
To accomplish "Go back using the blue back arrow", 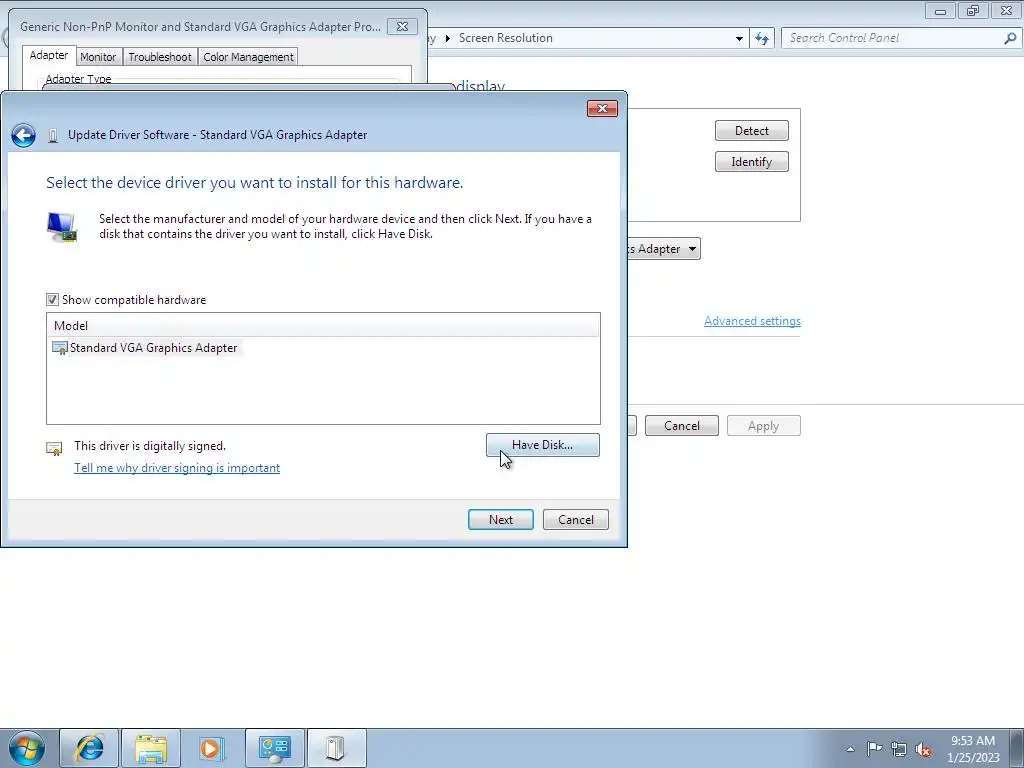I will [x=24, y=135].
